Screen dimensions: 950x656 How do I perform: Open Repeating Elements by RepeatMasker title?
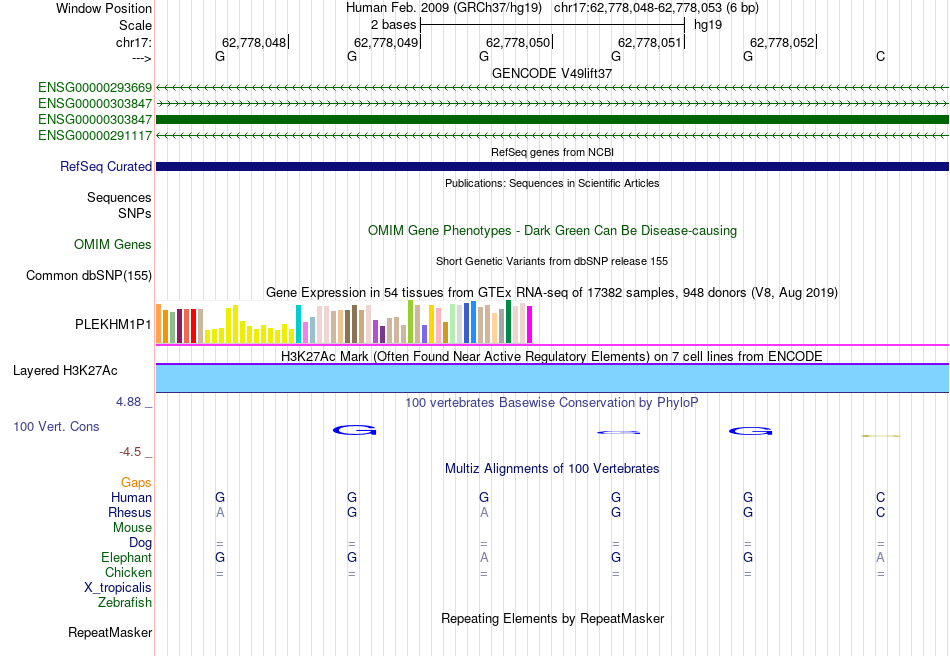(552, 618)
